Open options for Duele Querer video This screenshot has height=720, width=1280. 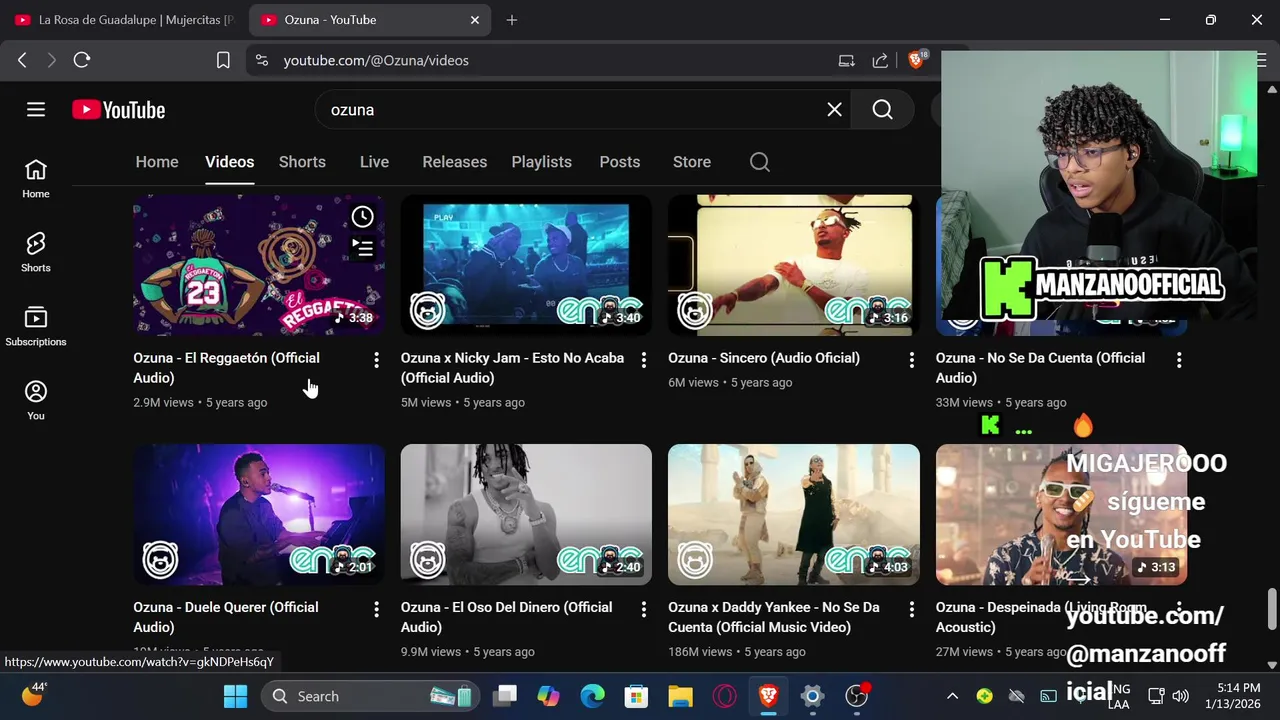click(376, 609)
